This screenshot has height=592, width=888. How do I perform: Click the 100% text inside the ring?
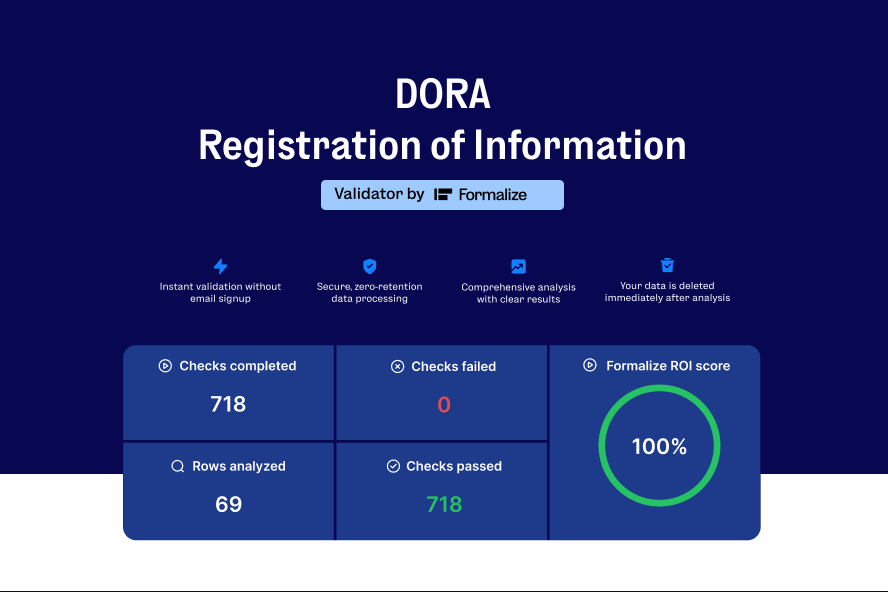pyautogui.click(x=659, y=446)
